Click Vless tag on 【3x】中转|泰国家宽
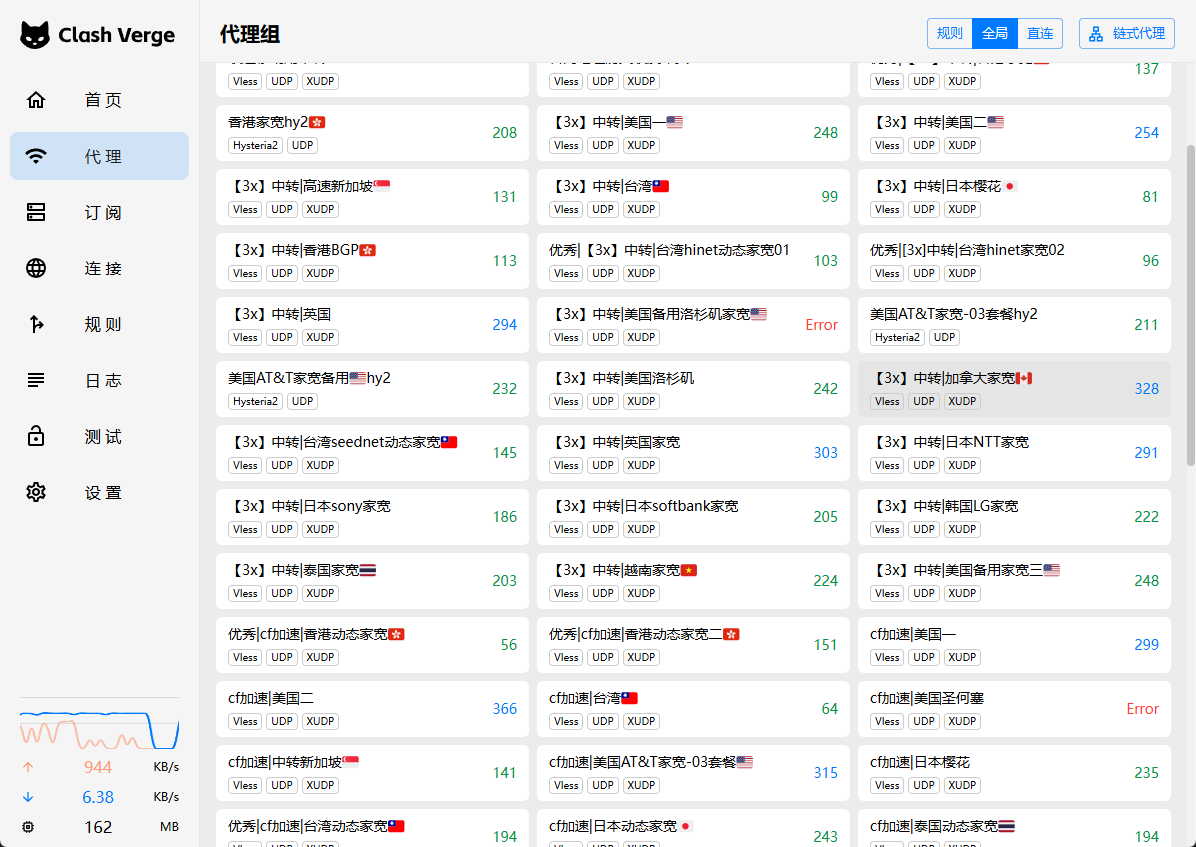Image resolution: width=1196 pixels, height=847 pixels. tap(245, 593)
